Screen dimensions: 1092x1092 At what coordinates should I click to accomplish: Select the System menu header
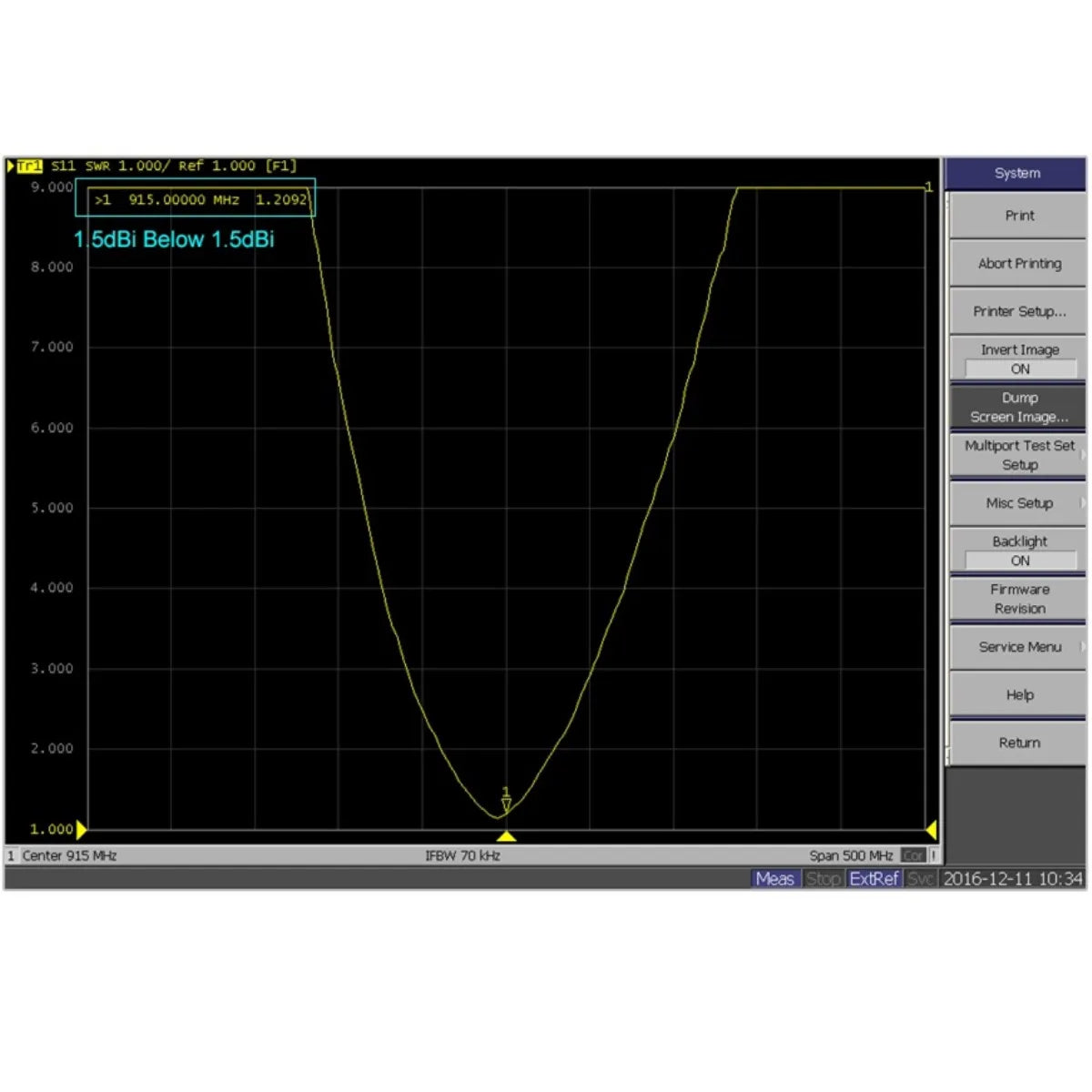(1017, 173)
